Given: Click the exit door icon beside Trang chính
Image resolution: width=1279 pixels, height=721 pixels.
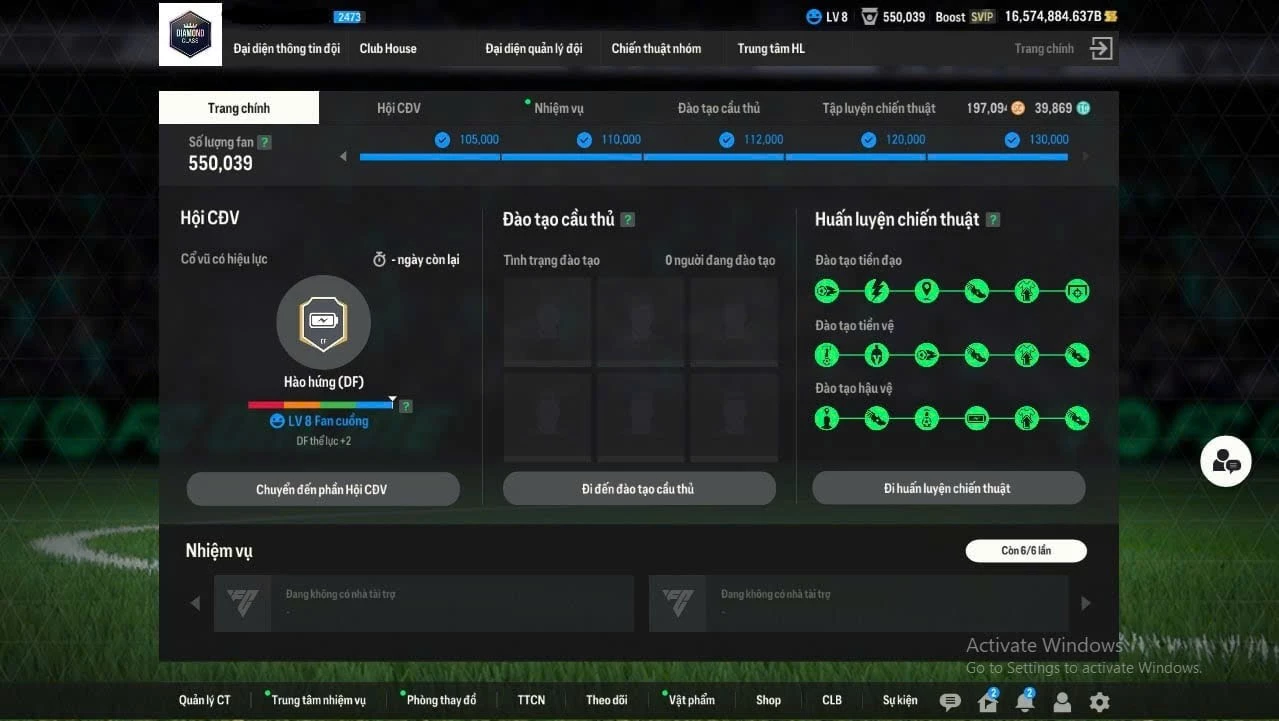Looking at the screenshot, I should [x=1101, y=49].
